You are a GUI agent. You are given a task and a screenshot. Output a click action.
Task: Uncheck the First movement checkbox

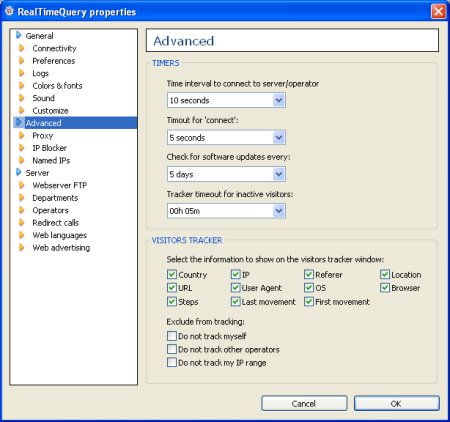coord(309,301)
